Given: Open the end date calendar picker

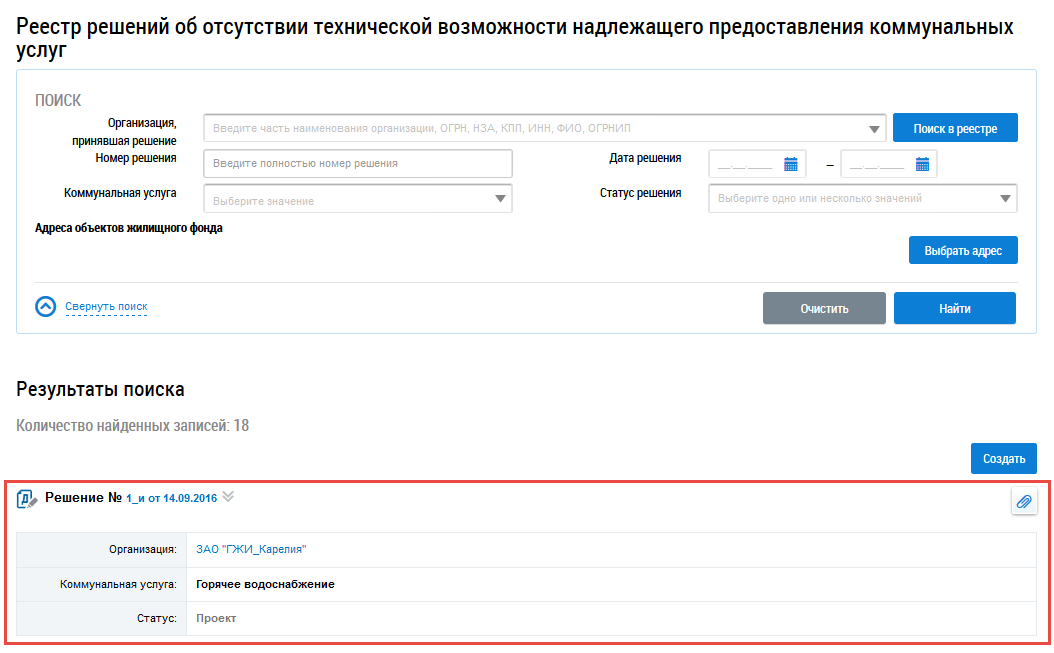Looking at the screenshot, I should 922,164.
